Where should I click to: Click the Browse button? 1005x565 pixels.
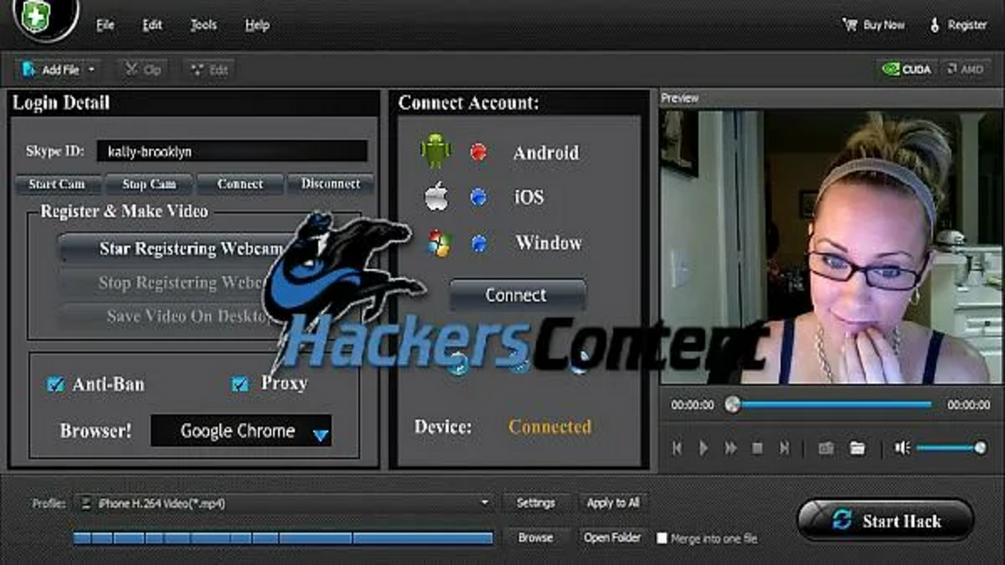tap(536, 537)
